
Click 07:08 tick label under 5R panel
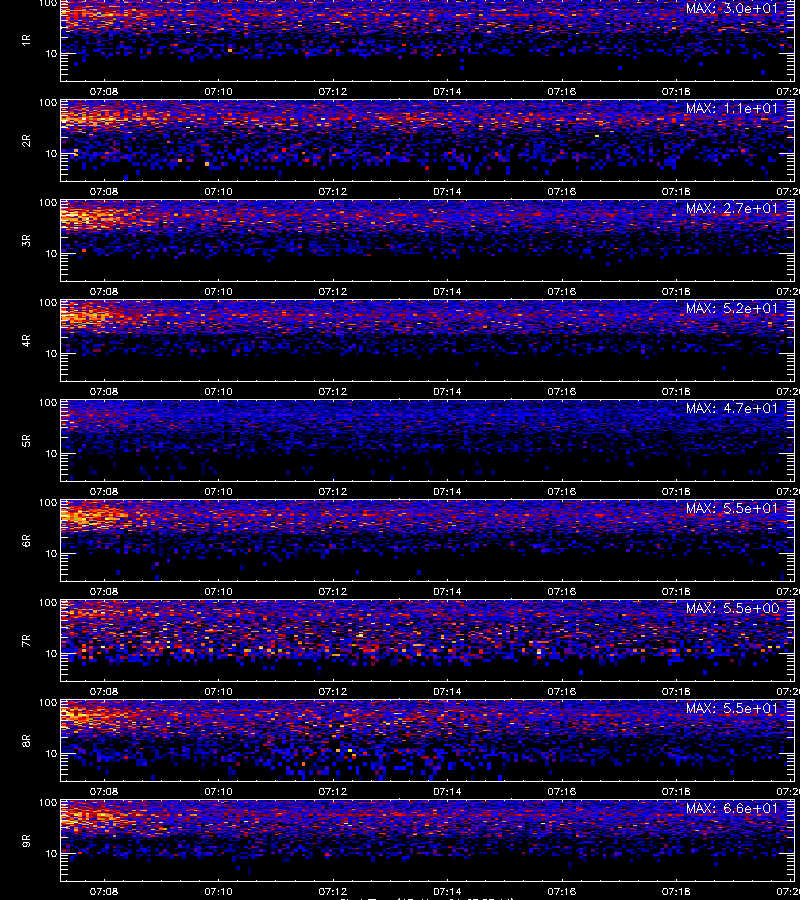[x=104, y=491]
